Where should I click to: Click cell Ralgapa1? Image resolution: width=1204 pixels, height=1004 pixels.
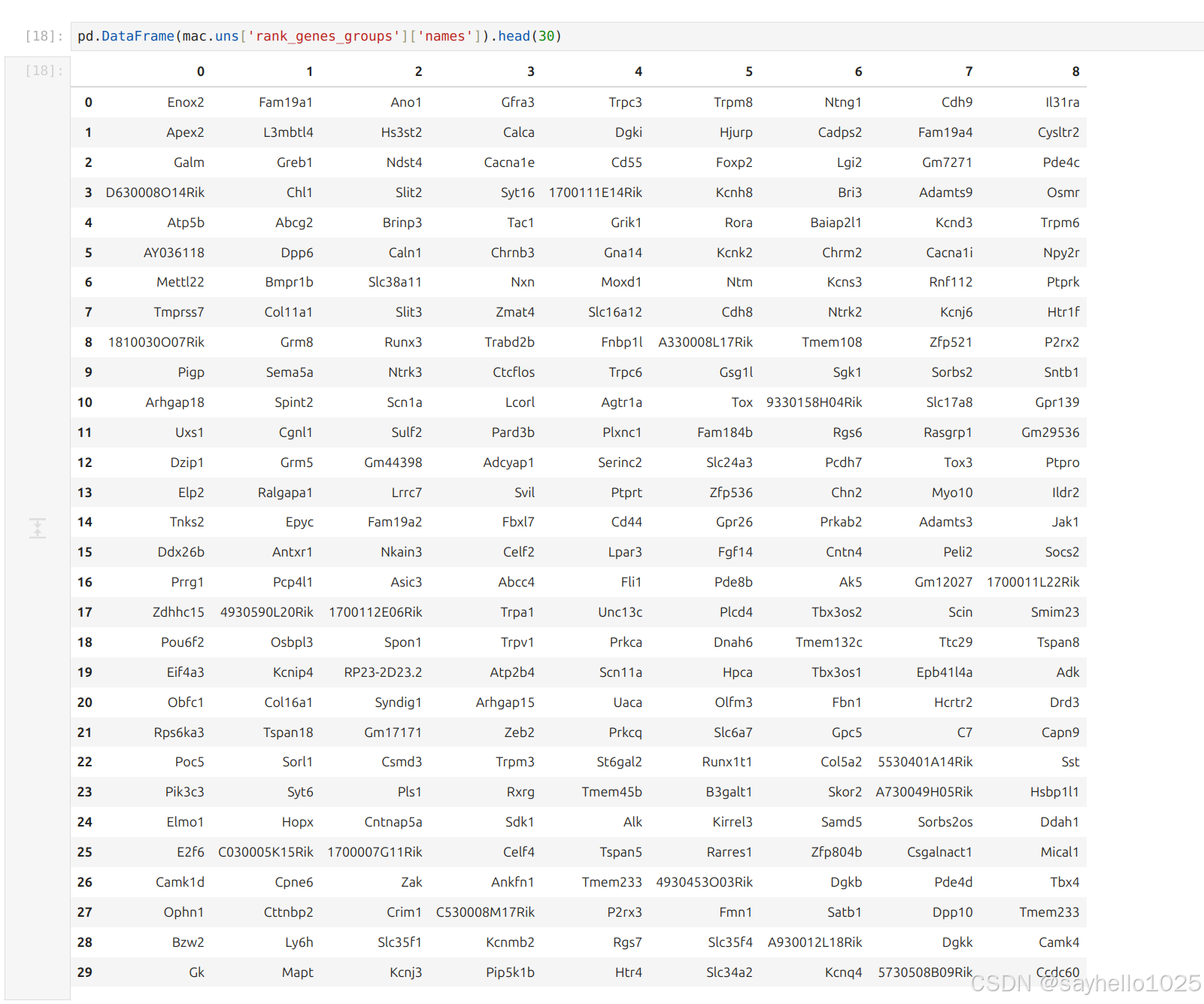click(x=285, y=493)
